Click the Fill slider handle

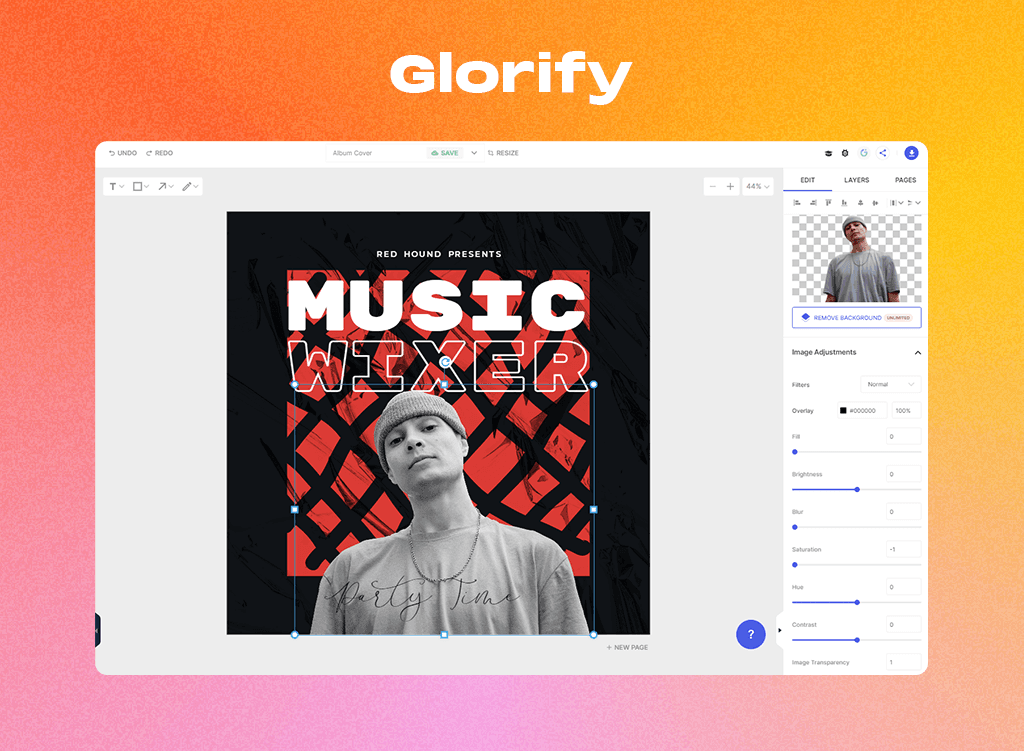click(x=795, y=452)
